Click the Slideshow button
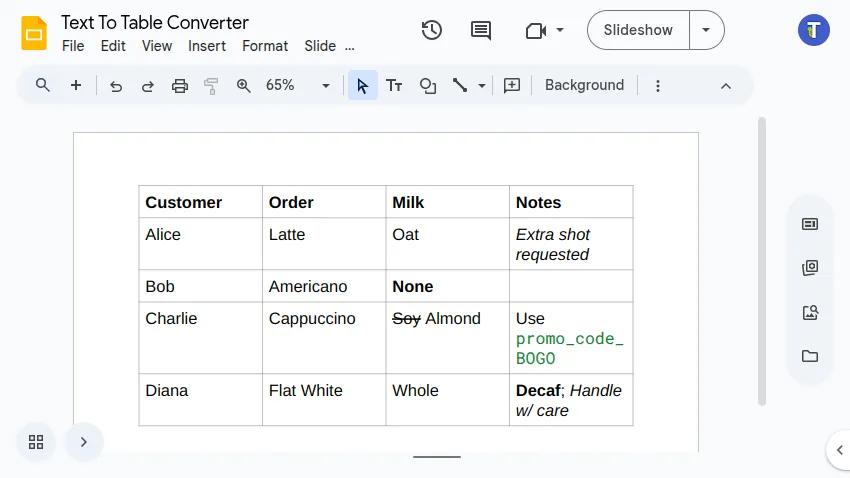The width and height of the screenshot is (850, 478). tap(638, 30)
